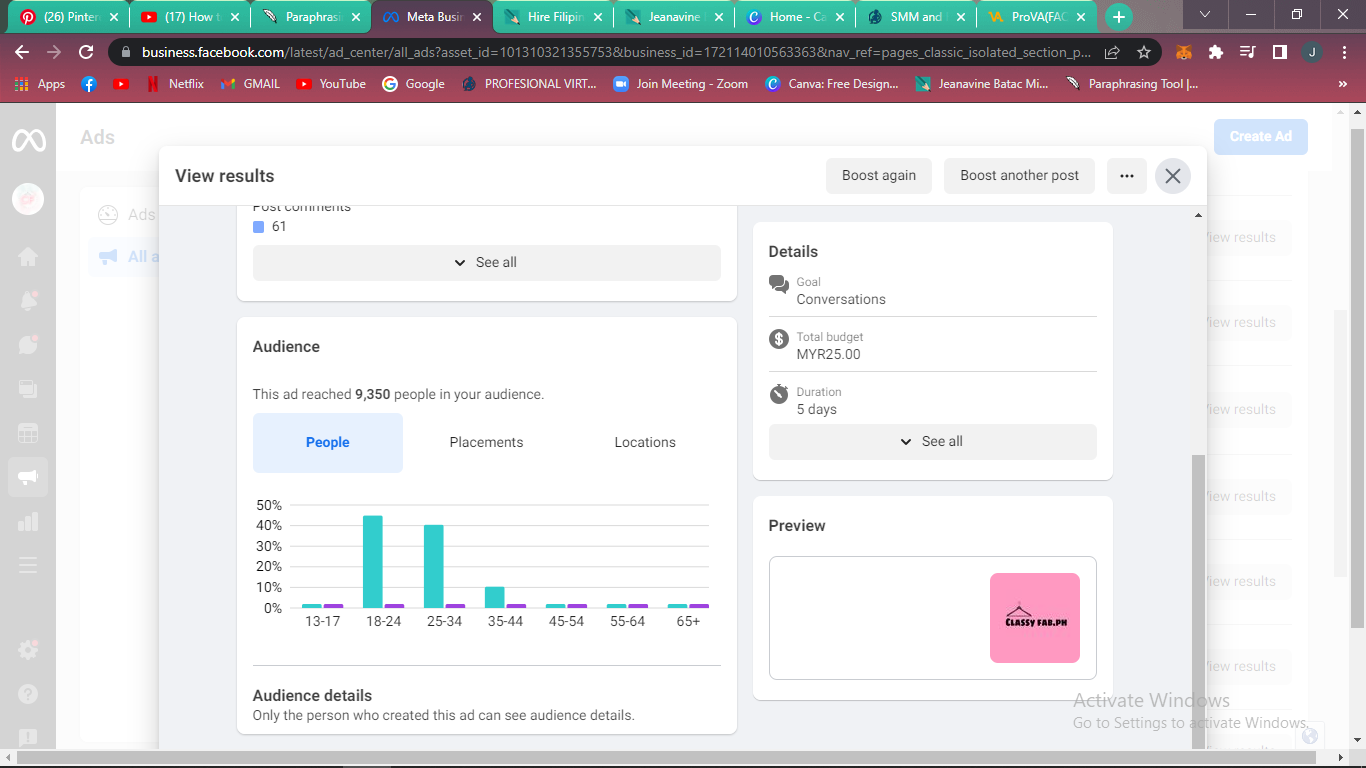1366x768 pixels.
Task: Switch to the Locations tab
Action: pyautogui.click(x=645, y=443)
